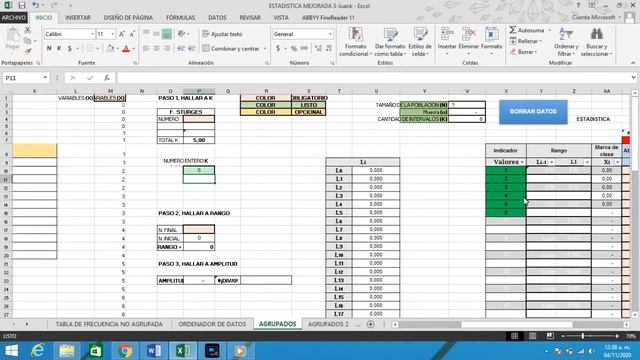Image resolution: width=640 pixels, height=360 pixels.
Task: Open AGRUPADOS 2 sheet tab
Action: tap(328, 324)
